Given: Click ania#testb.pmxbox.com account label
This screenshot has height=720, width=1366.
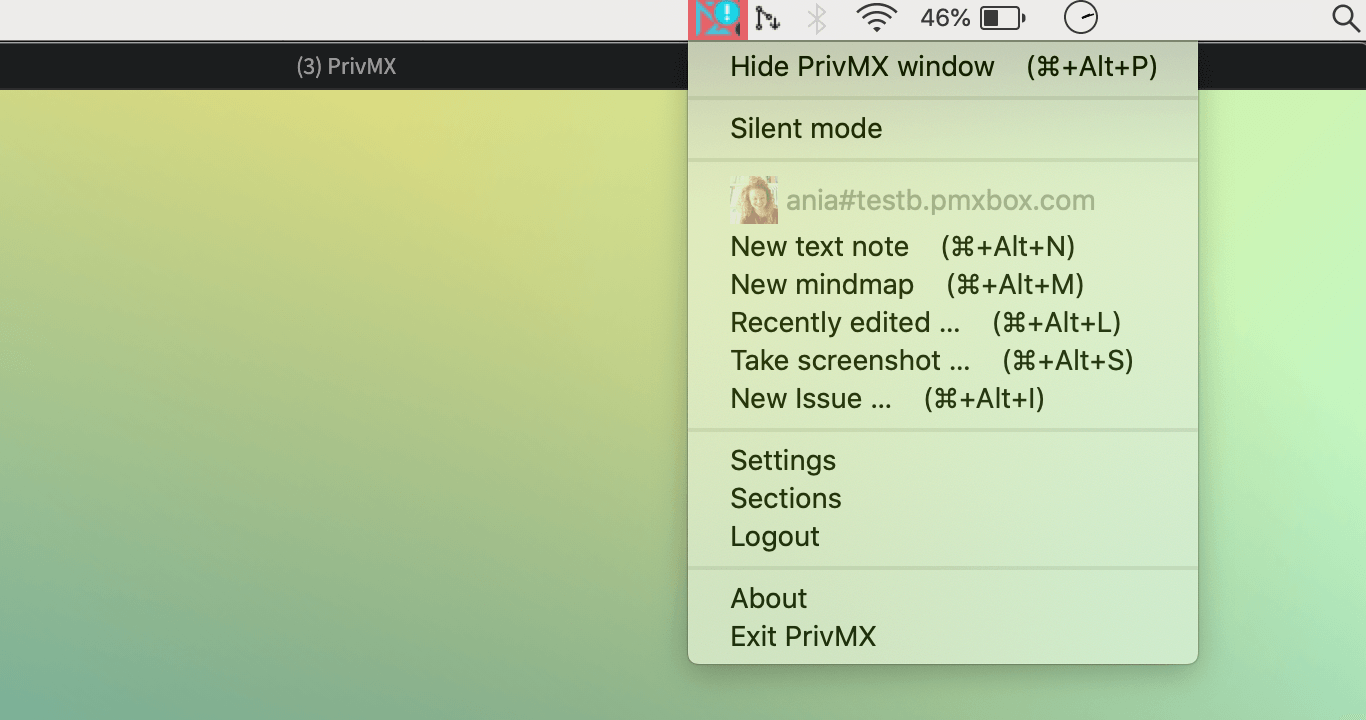Looking at the screenshot, I should pos(940,200).
